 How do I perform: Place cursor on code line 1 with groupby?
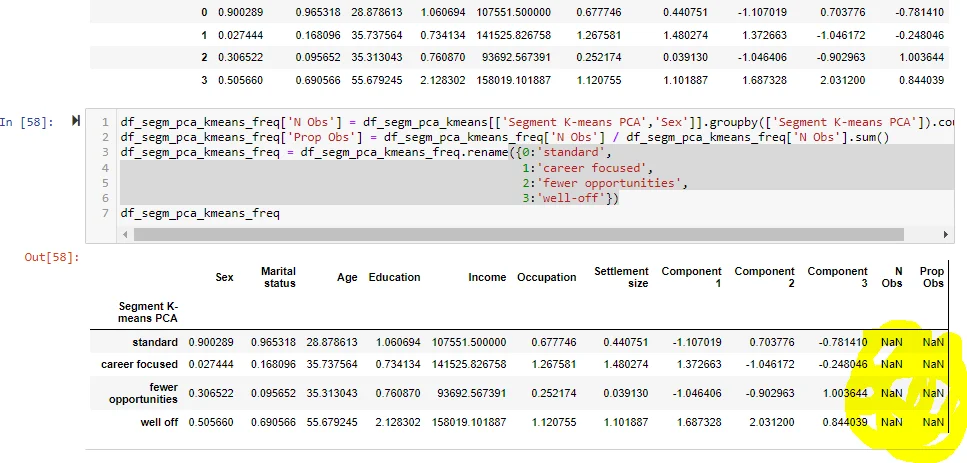500,122
